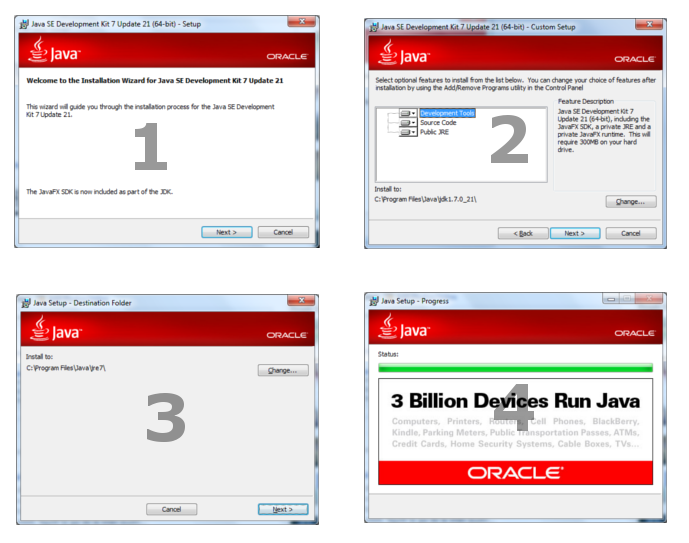Click the Oracle logo in the Progress window header
The image size is (689, 543).
click(635, 333)
